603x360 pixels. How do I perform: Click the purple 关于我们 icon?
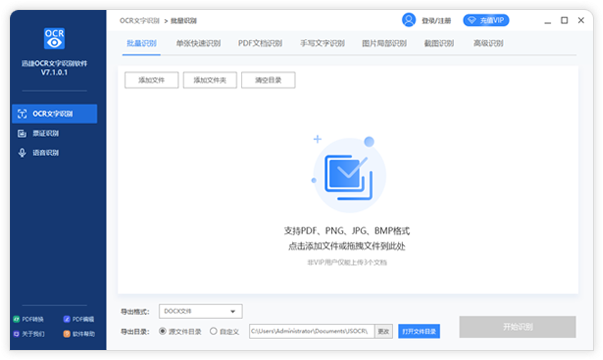16,334
